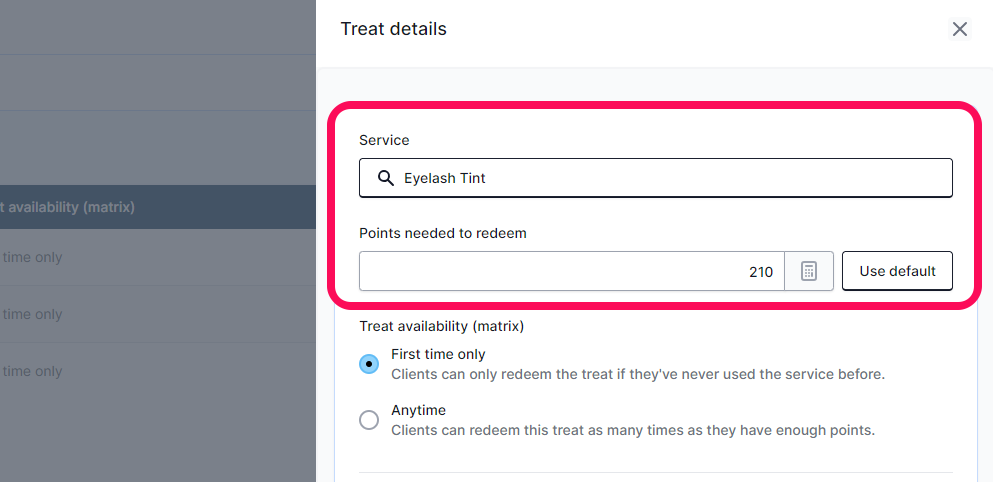Select the First time only radio button

[369, 364]
